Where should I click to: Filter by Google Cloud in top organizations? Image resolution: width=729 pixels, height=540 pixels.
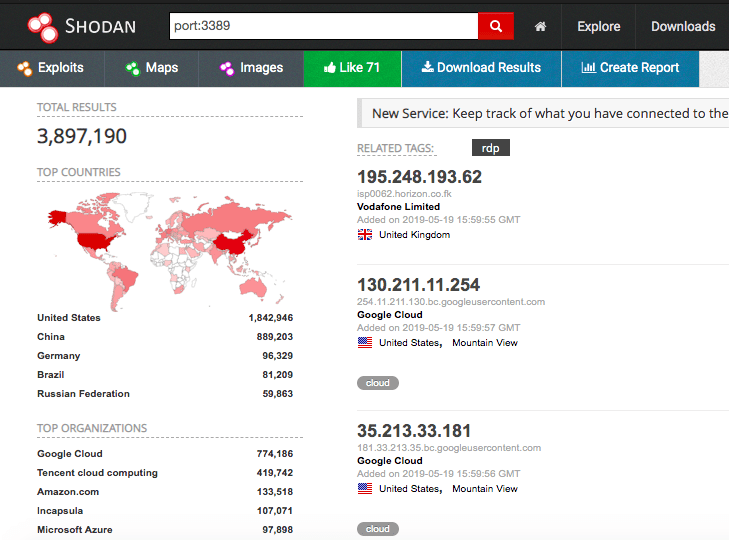[x=70, y=454]
